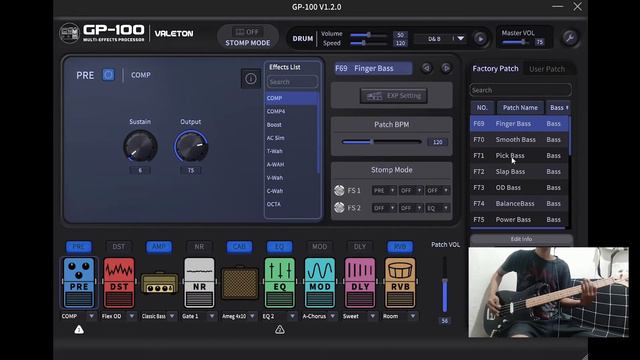Open the COMP effect dropdown under PRE
Image resolution: width=640 pixels, height=360 pixels.
[91, 316]
